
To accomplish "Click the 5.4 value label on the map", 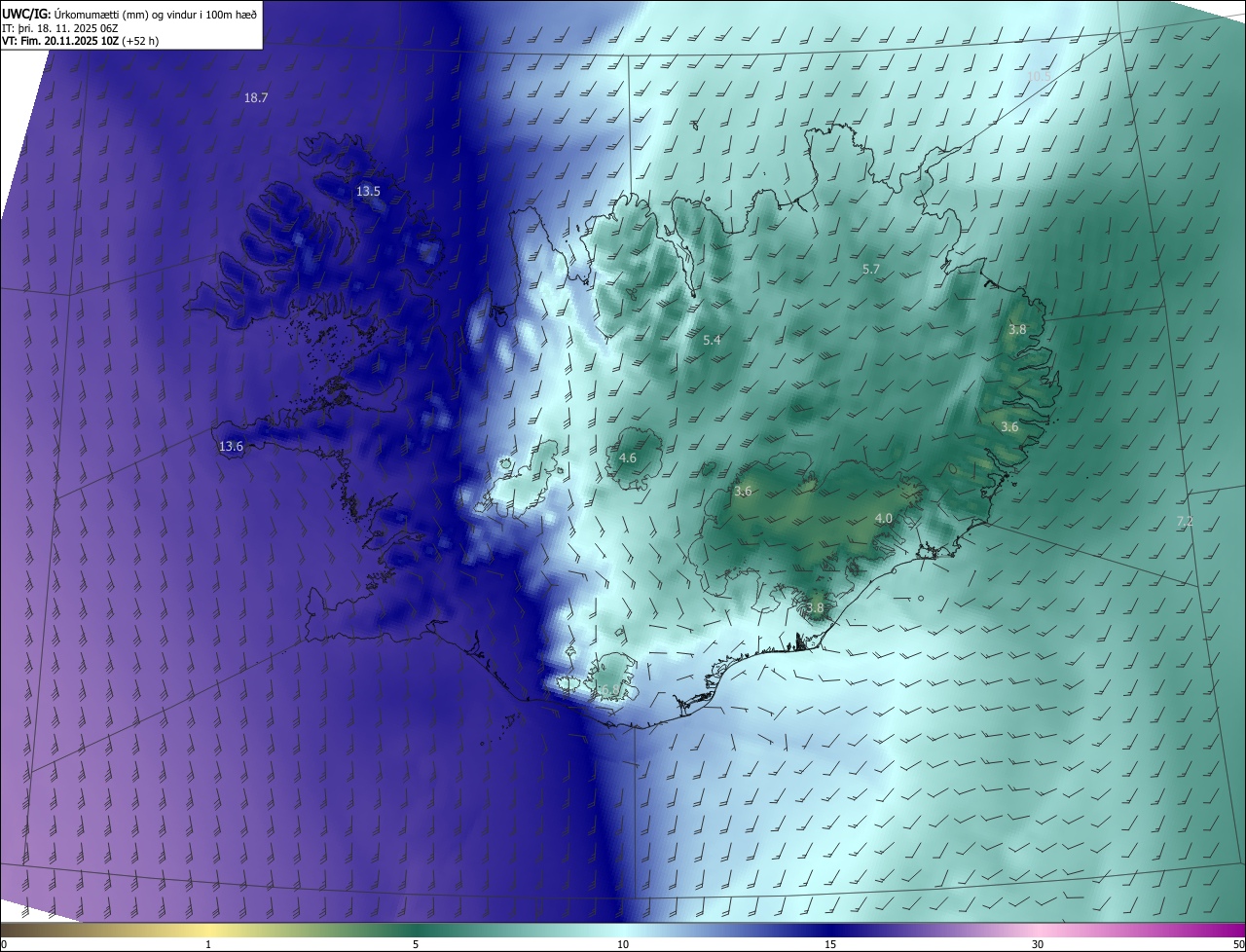I will click(x=712, y=340).
